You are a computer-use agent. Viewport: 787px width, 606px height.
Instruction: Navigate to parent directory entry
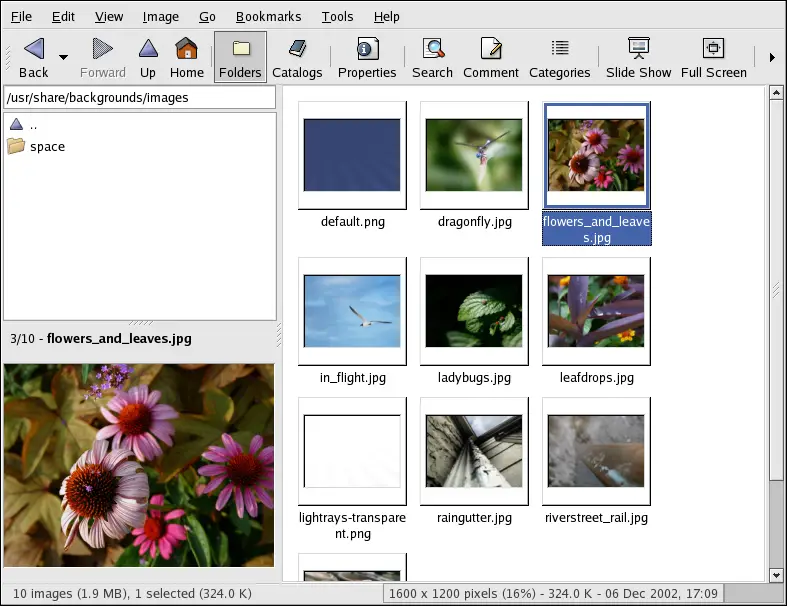coord(33,125)
